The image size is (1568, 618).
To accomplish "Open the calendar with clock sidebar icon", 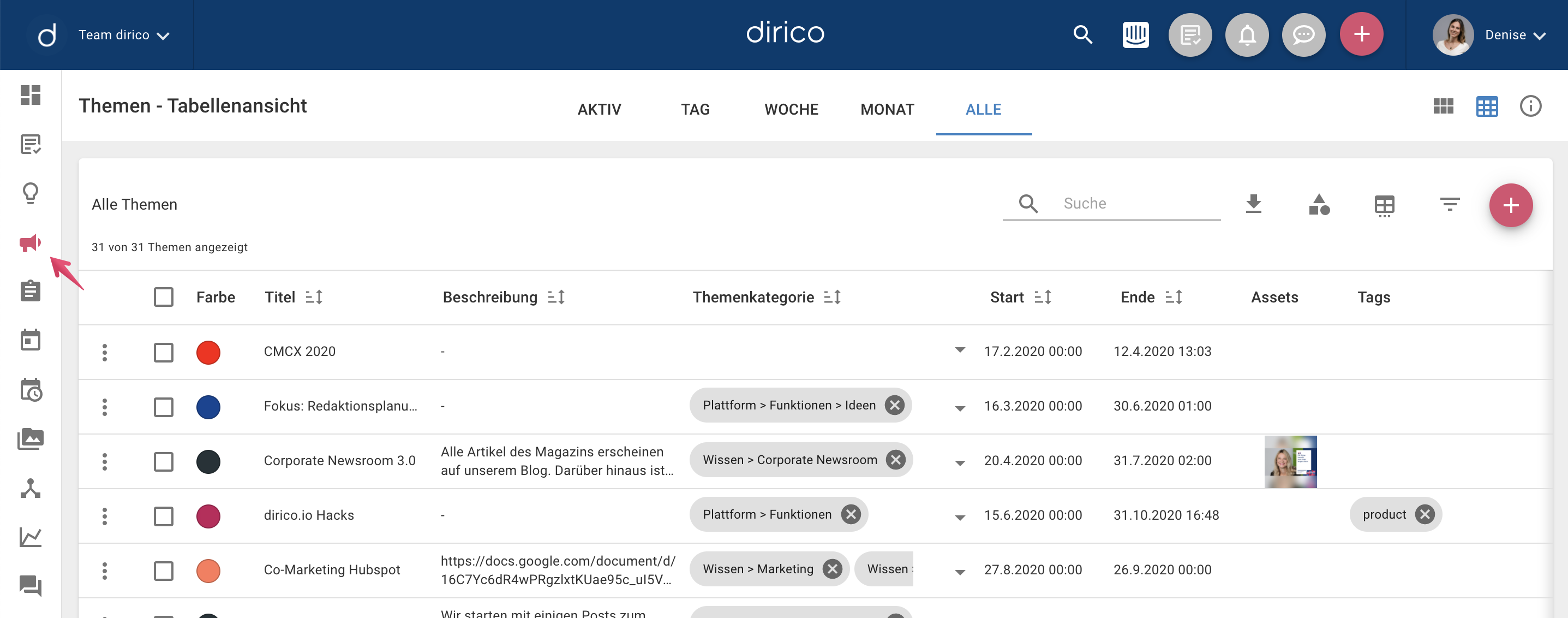I will (x=31, y=390).
